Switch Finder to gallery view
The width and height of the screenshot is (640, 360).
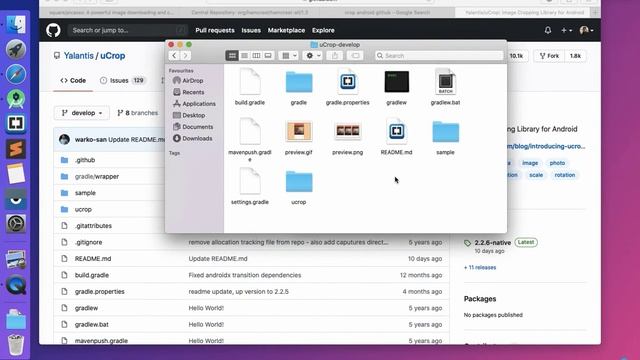point(268,56)
